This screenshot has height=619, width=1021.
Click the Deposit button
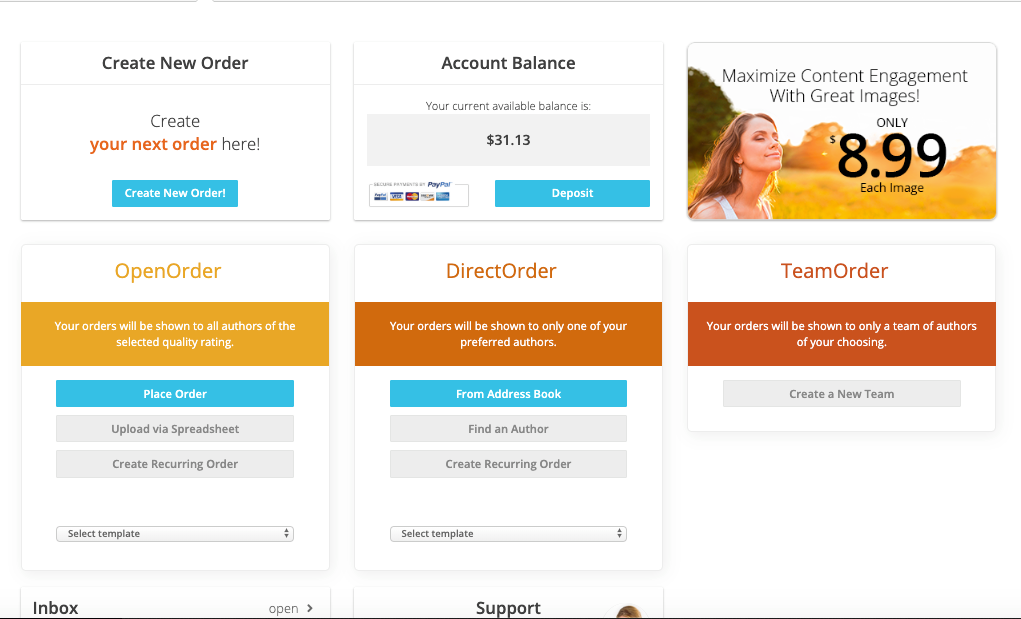pos(572,193)
